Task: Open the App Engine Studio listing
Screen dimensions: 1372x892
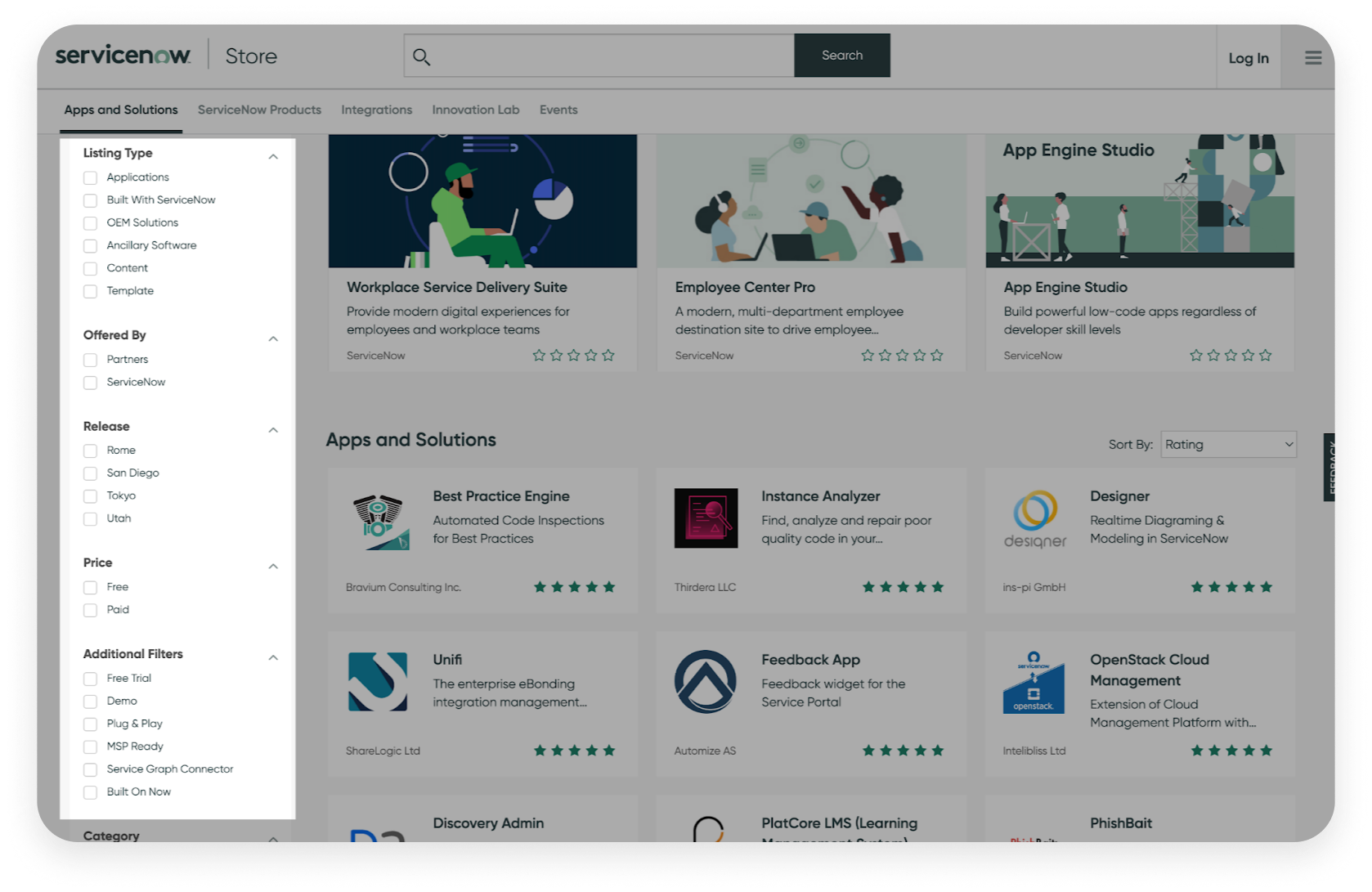Action: tap(1065, 287)
